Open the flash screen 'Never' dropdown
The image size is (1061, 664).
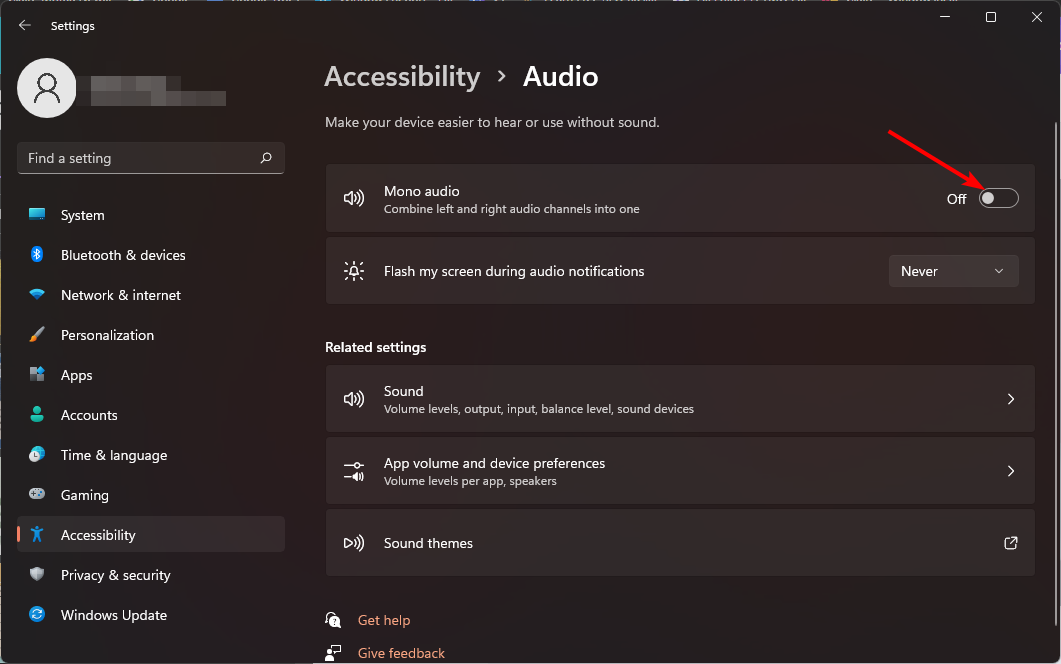coord(953,271)
